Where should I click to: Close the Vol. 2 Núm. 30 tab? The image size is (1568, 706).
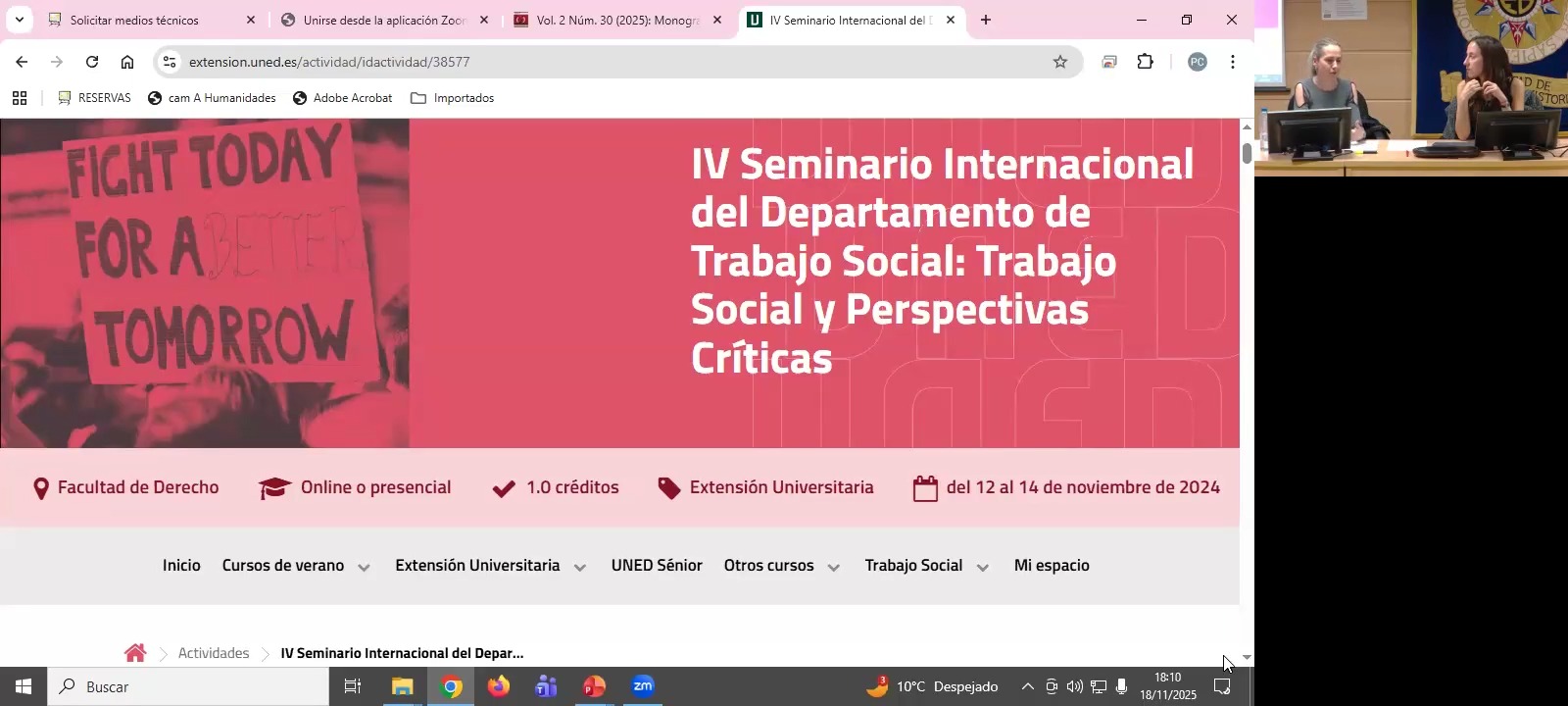pyautogui.click(x=717, y=20)
